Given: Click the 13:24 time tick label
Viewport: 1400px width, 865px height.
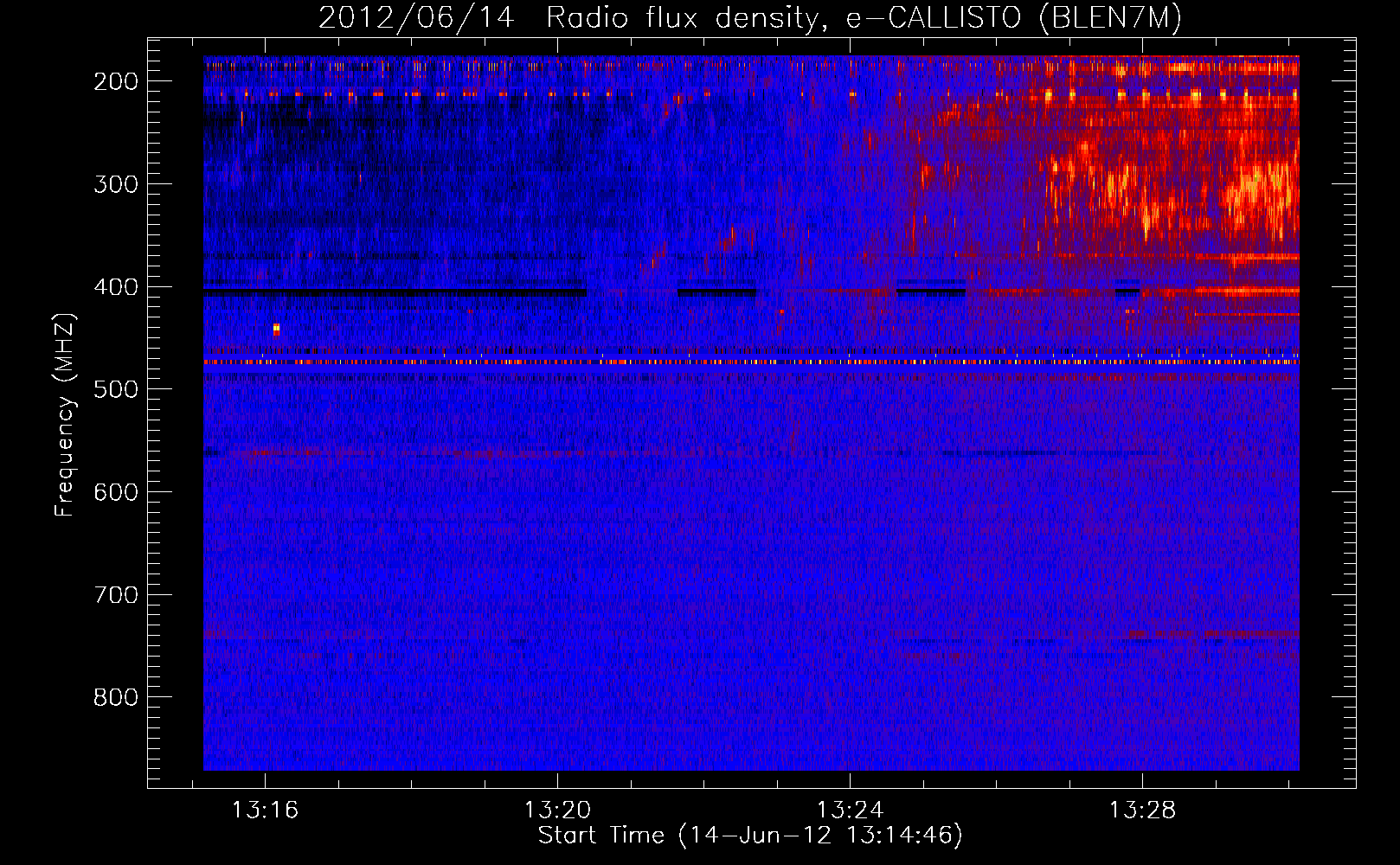Looking at the screenshot, I should point(851,811).
